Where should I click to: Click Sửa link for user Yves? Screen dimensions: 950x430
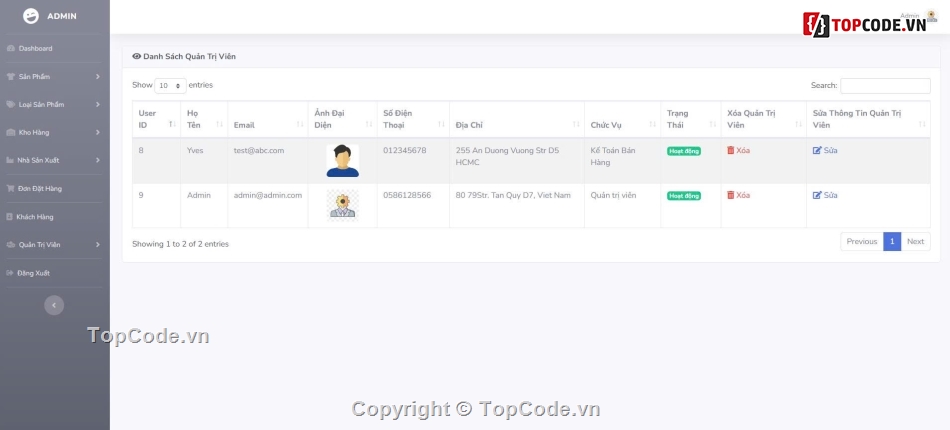click(x=825, y=150)
